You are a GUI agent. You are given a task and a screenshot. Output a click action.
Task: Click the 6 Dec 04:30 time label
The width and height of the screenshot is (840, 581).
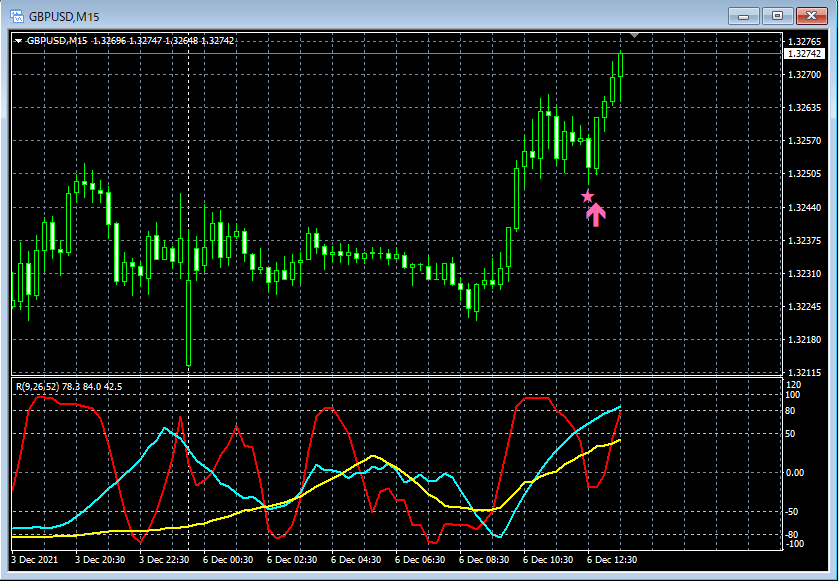click(x=356, y=560)
